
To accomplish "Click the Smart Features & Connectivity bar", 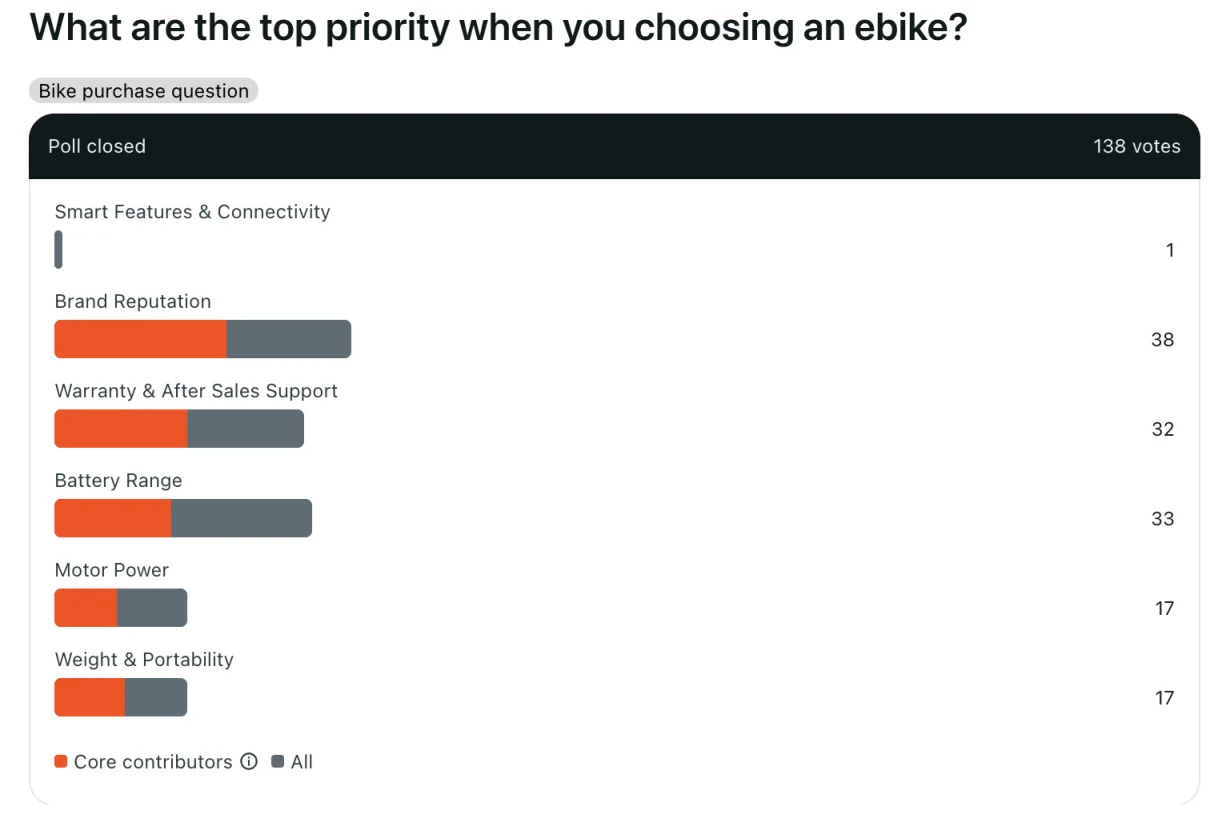I will coord(58,249).
